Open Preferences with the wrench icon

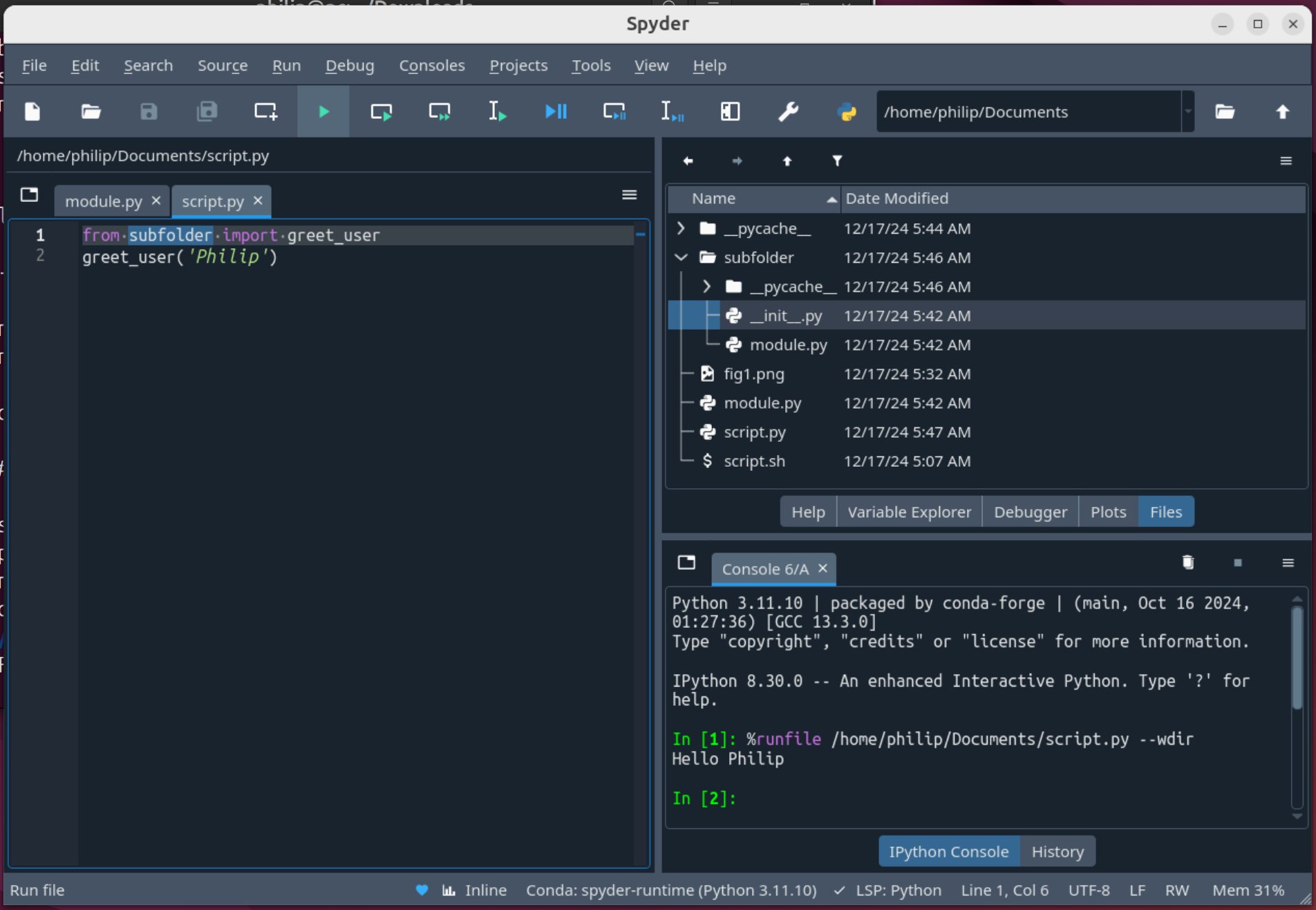(788, 111)
